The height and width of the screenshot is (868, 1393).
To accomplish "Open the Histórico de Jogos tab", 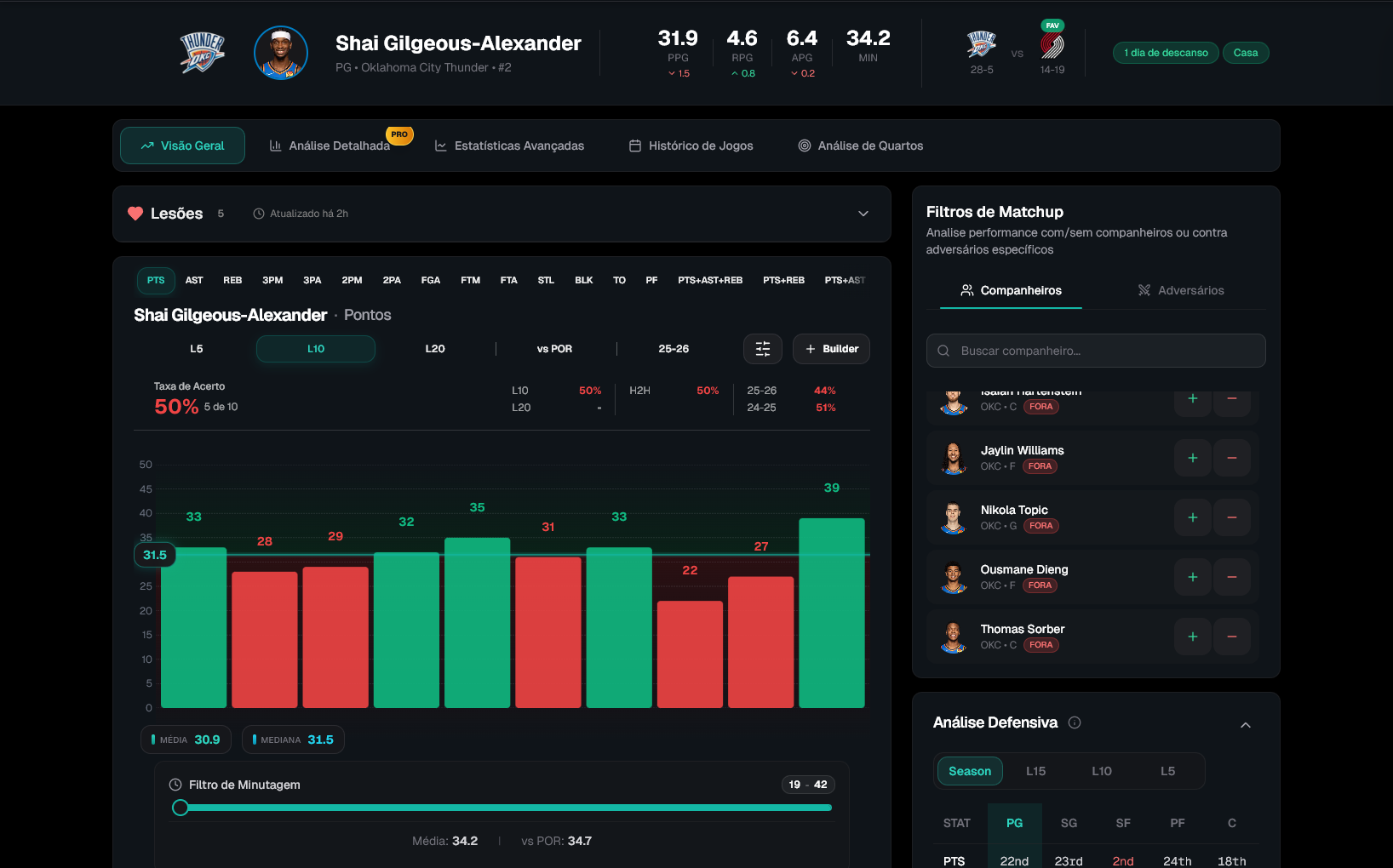I will coord(691,146).
